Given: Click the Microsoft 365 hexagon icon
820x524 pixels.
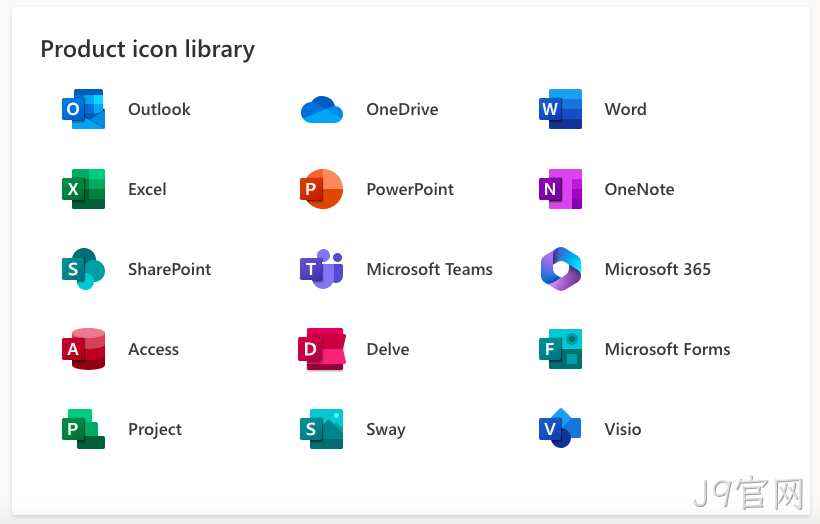Looking at the screenshot, I should (x=561, y=269).
